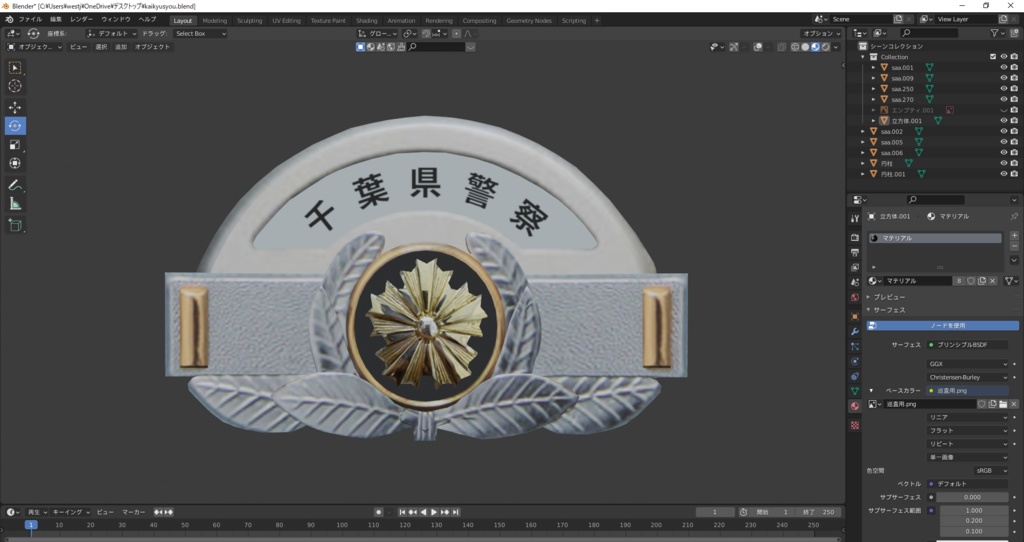
Task: Collapse the Collection tree
Action: (x=863, y=57)
